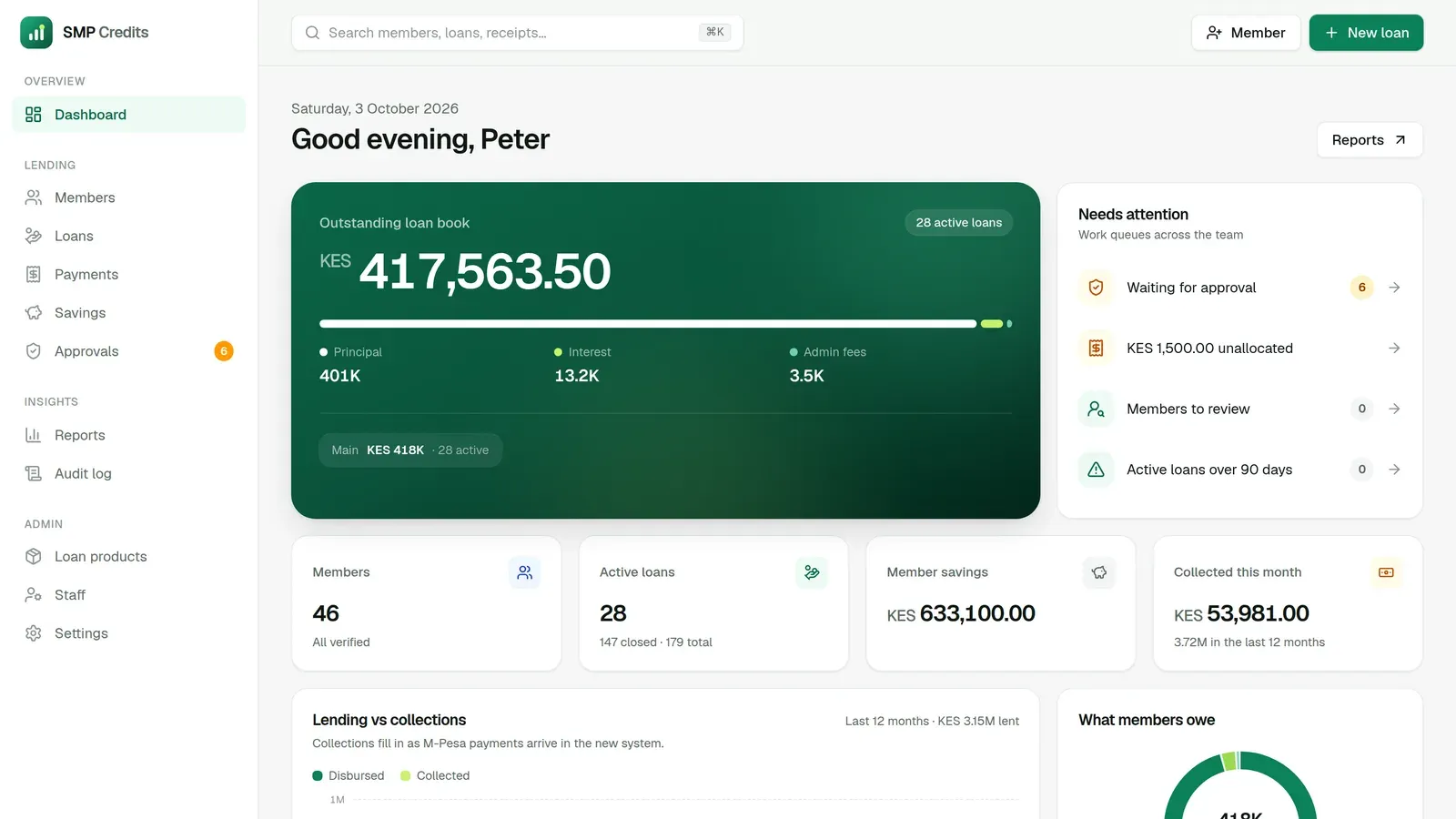The image size is (1456, 819).
Task: Open Reports button near the greeting
Action: click(1370, 140)
